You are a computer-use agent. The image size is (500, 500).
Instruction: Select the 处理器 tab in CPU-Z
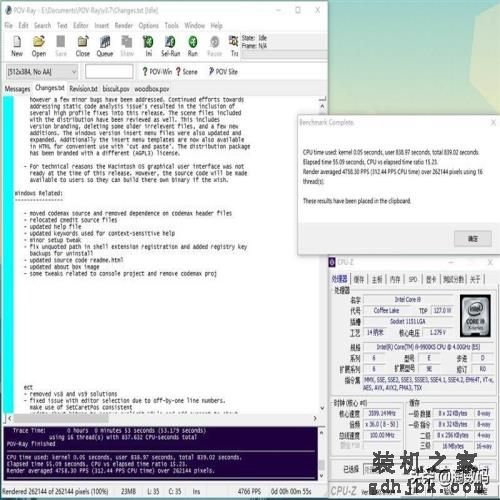coord(340,279)
